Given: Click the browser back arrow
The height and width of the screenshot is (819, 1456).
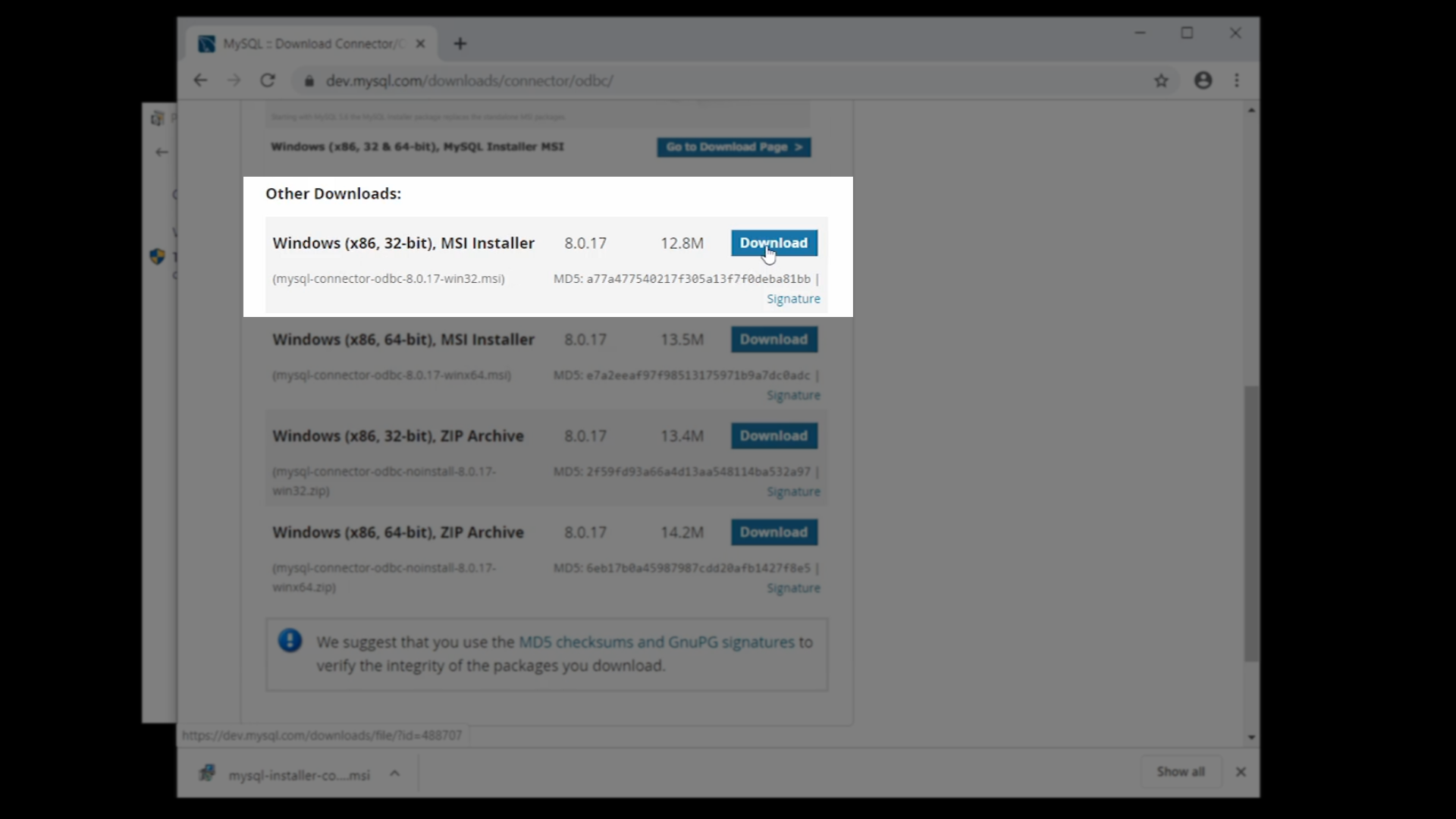Looking at the screenshot, I should tap(200, 80).
